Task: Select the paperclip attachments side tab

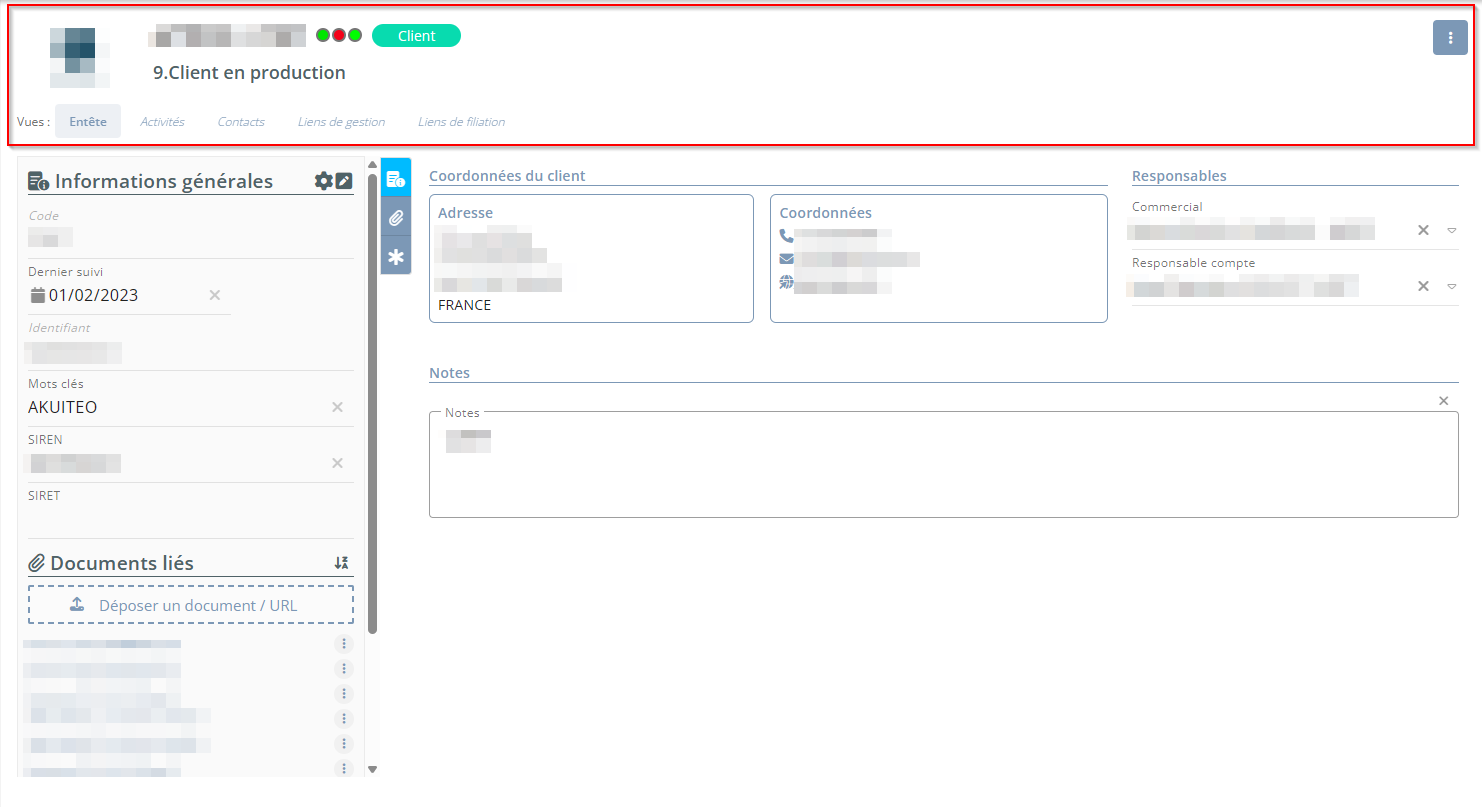Action: 396,218
